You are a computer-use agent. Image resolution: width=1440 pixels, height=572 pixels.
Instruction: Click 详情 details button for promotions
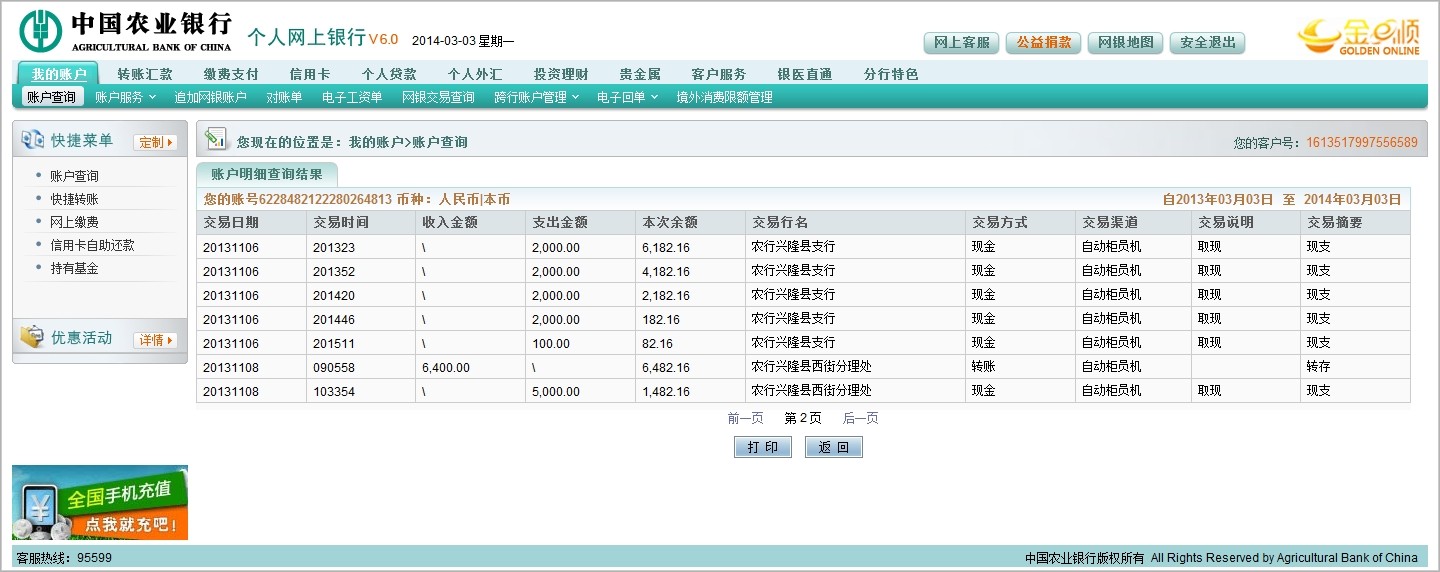coord(155,340)
